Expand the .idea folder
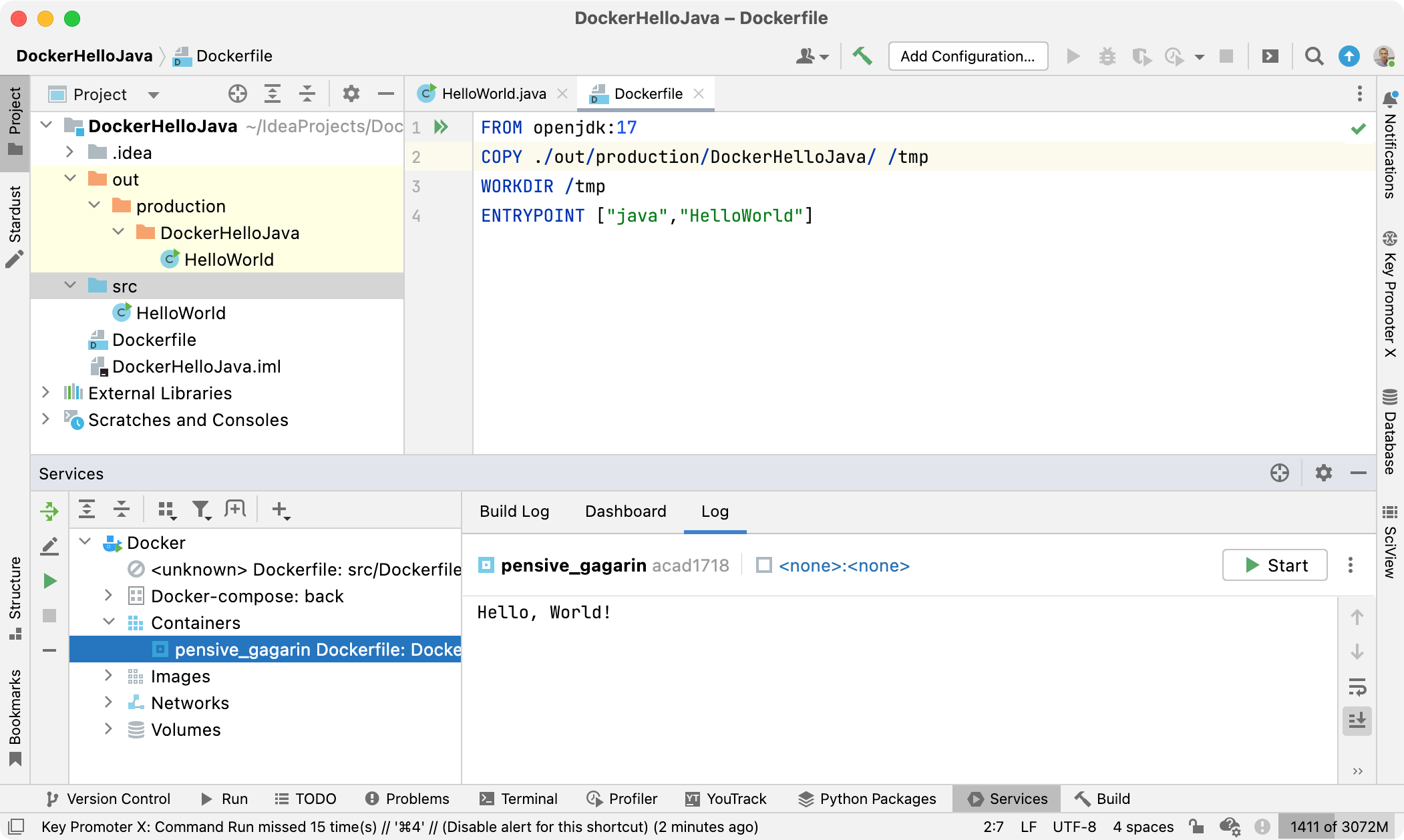 69,152
